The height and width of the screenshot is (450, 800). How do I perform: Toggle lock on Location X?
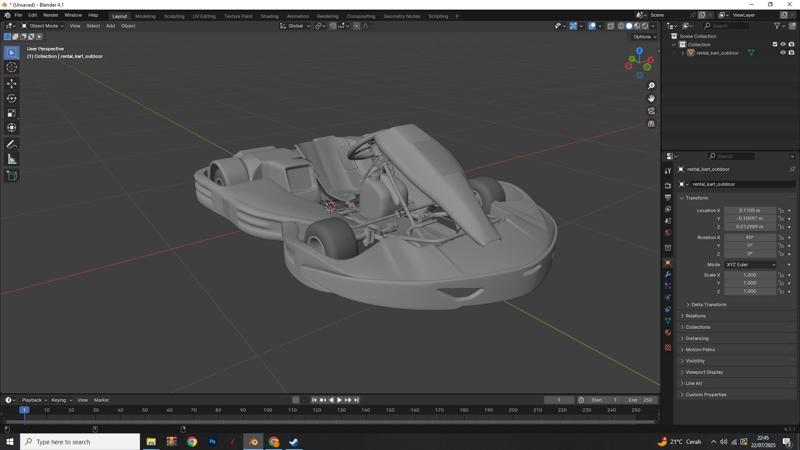782,211
